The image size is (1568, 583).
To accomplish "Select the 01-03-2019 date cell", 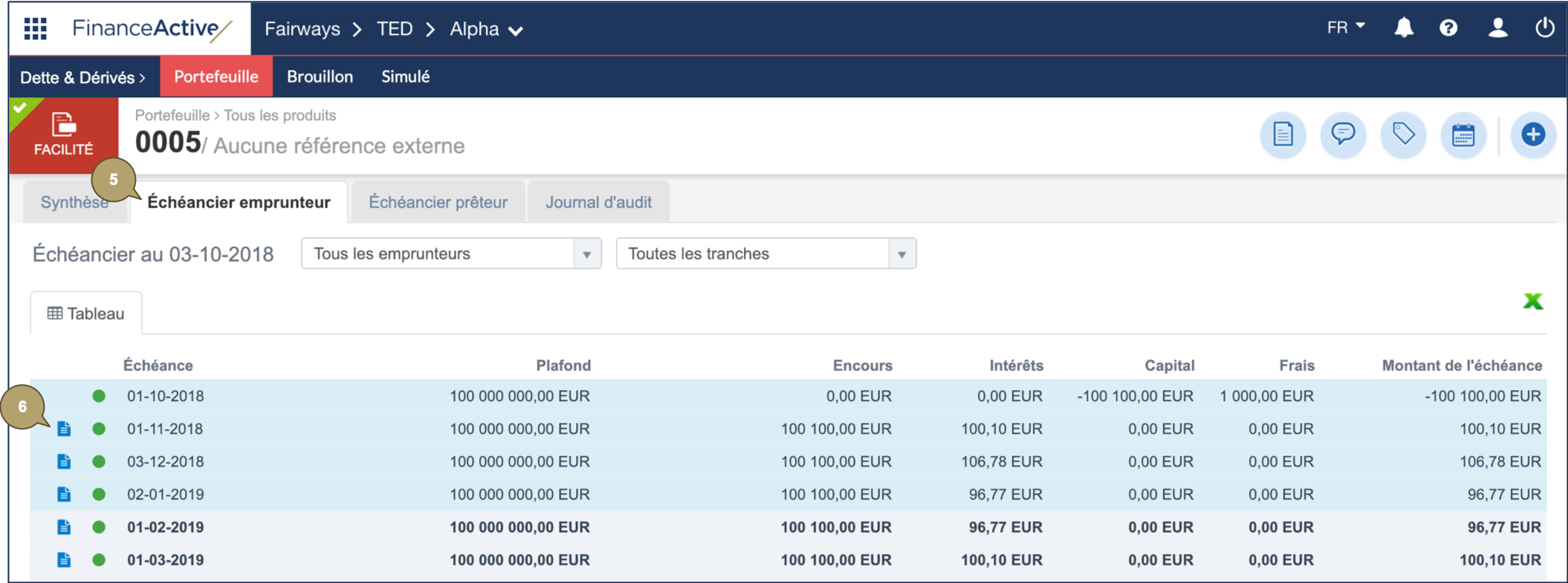I will [165, 559].
